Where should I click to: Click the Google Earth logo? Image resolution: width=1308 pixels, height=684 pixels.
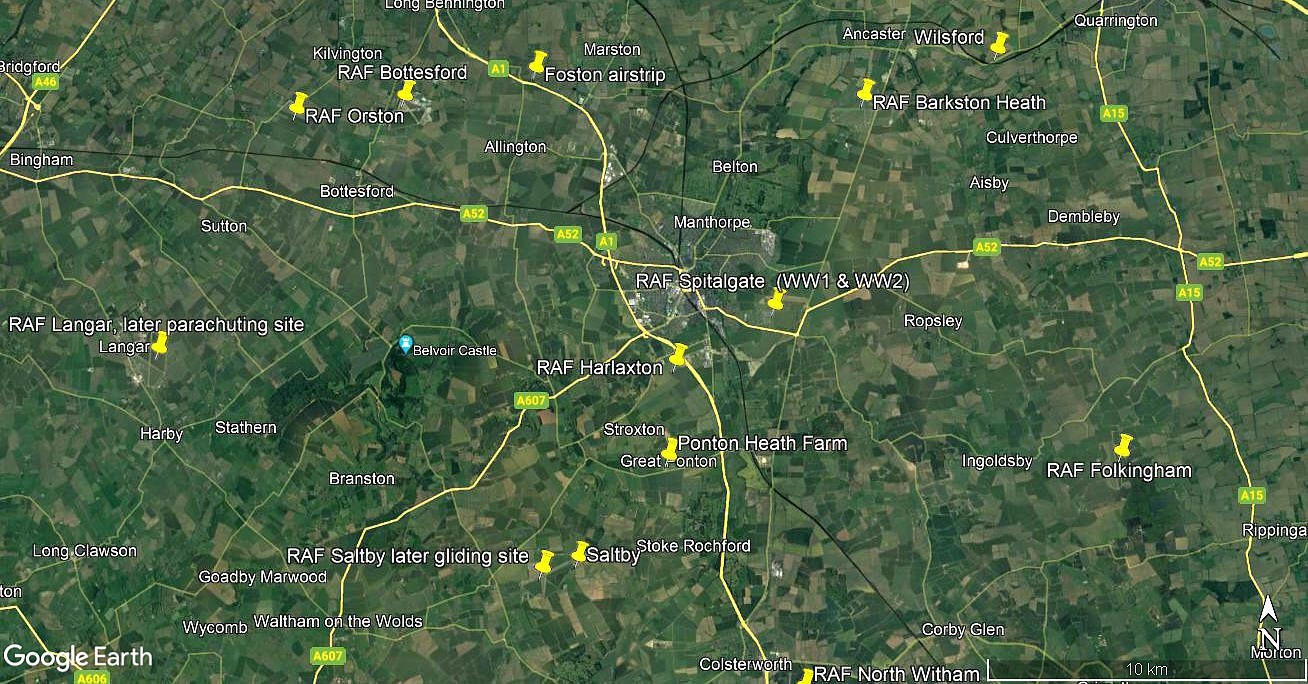coord(78,657)
